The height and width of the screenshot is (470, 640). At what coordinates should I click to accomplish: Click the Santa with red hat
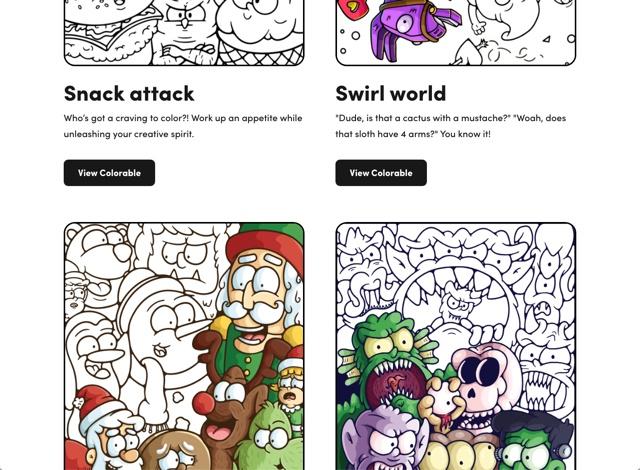pos(104,432)
